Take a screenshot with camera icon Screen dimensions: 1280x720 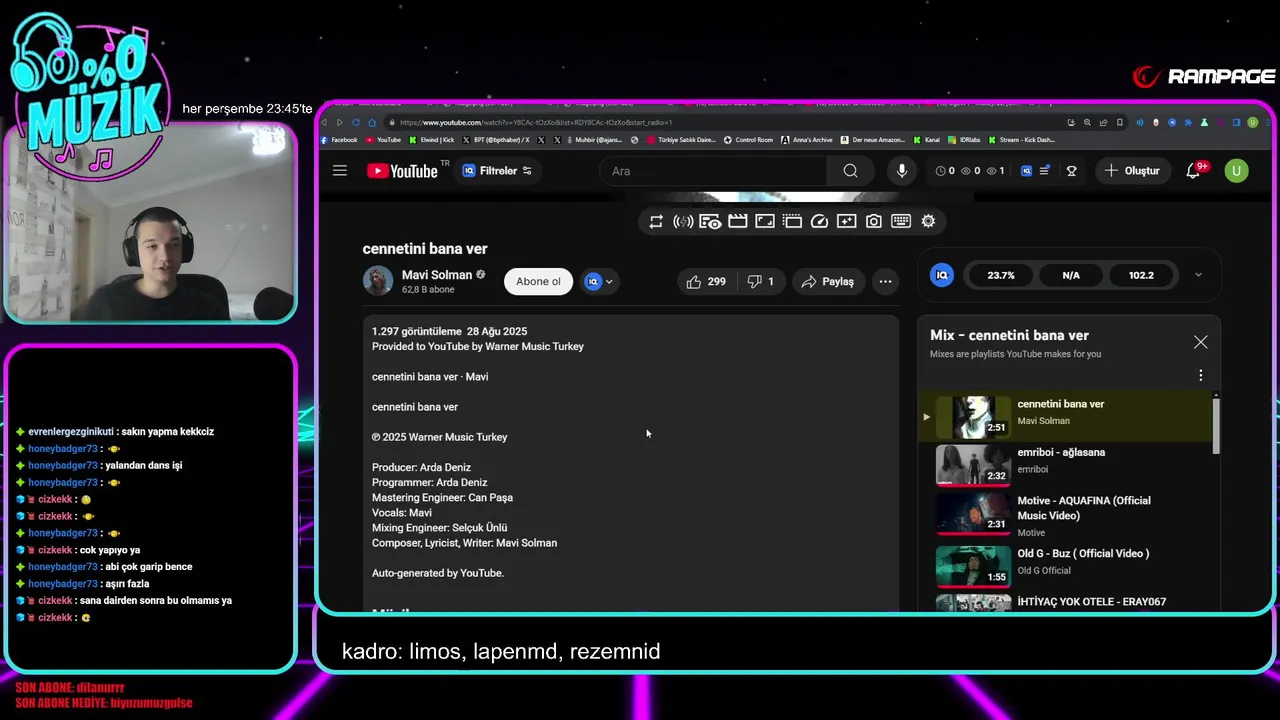(874, 222)
